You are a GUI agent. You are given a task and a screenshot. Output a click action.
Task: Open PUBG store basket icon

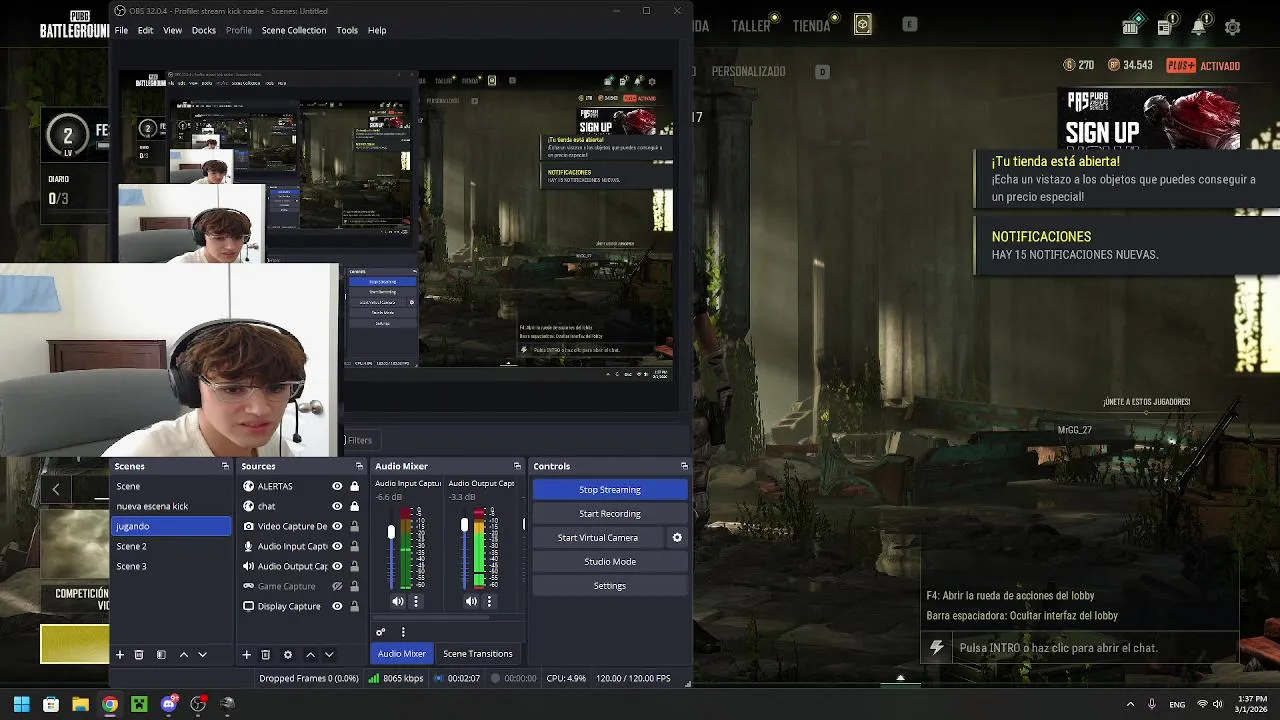[1130, 27]
